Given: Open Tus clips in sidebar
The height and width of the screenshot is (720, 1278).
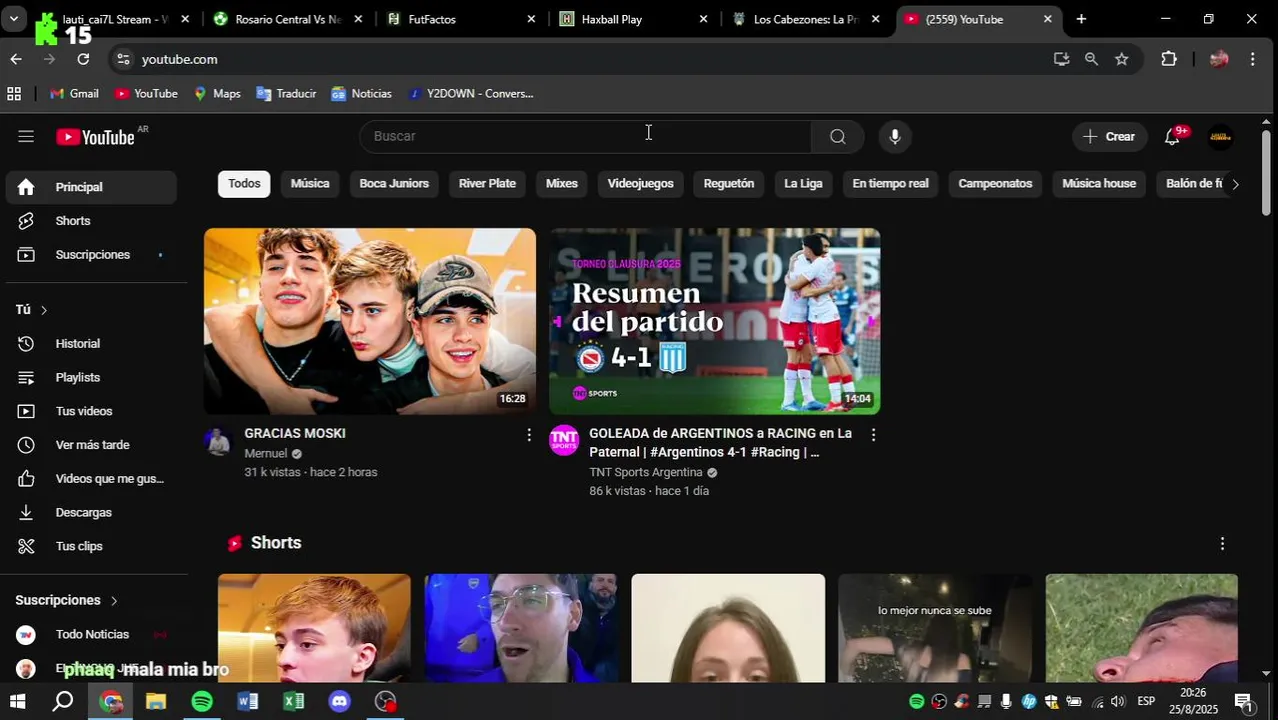Looking at the screenshot, I should [x=91, y=547].
